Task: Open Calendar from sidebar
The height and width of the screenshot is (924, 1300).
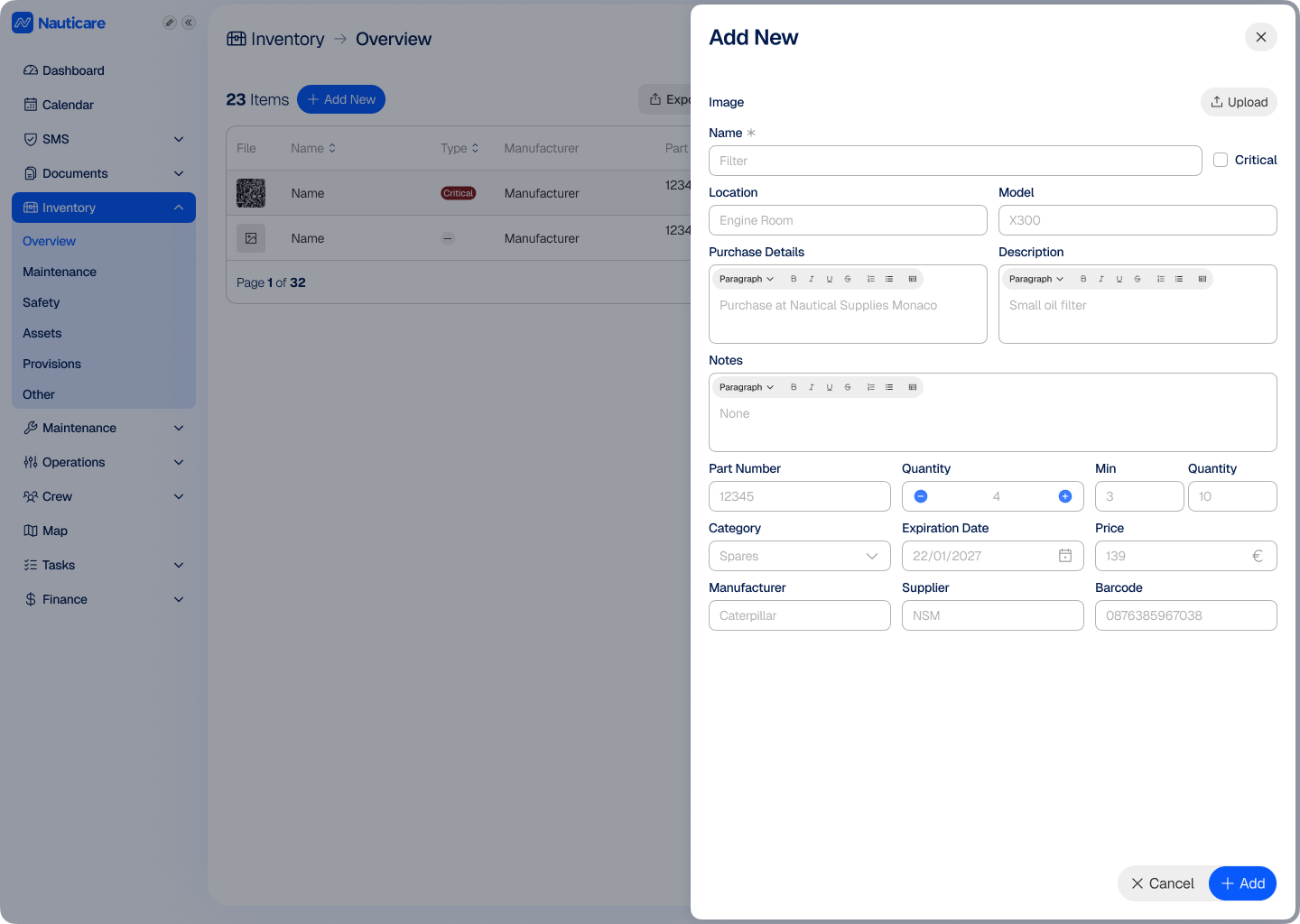Action: coord(104,105)
